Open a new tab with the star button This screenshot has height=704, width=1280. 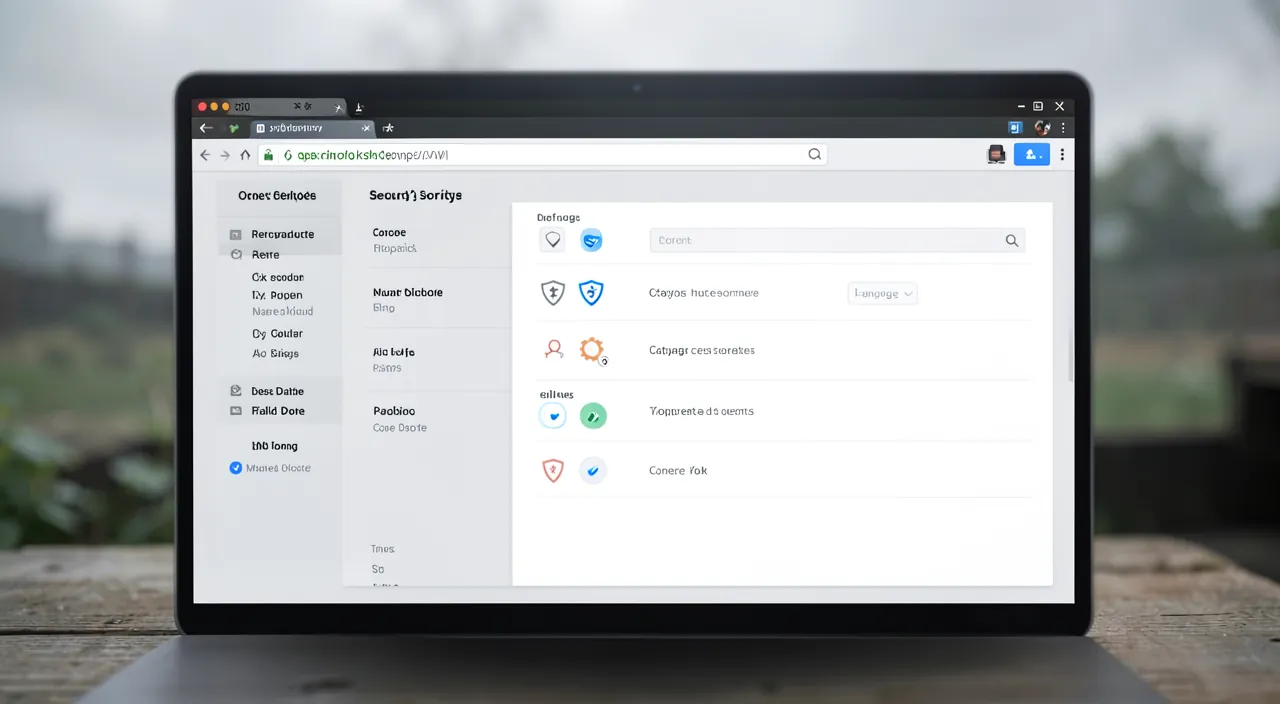coord(389,128)
